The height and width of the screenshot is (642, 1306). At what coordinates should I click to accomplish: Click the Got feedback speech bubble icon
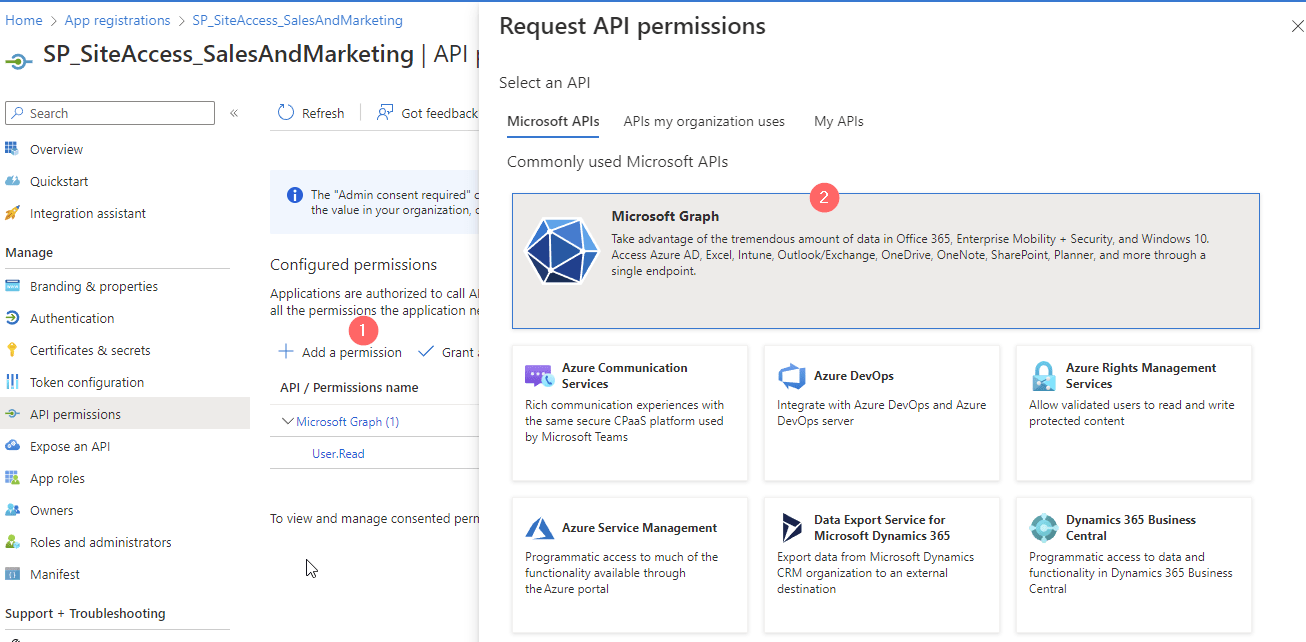[x=384, y=112]
